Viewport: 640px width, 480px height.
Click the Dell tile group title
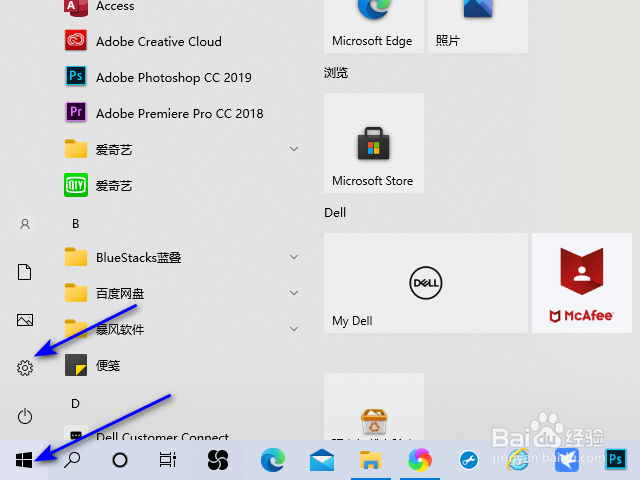335,213
